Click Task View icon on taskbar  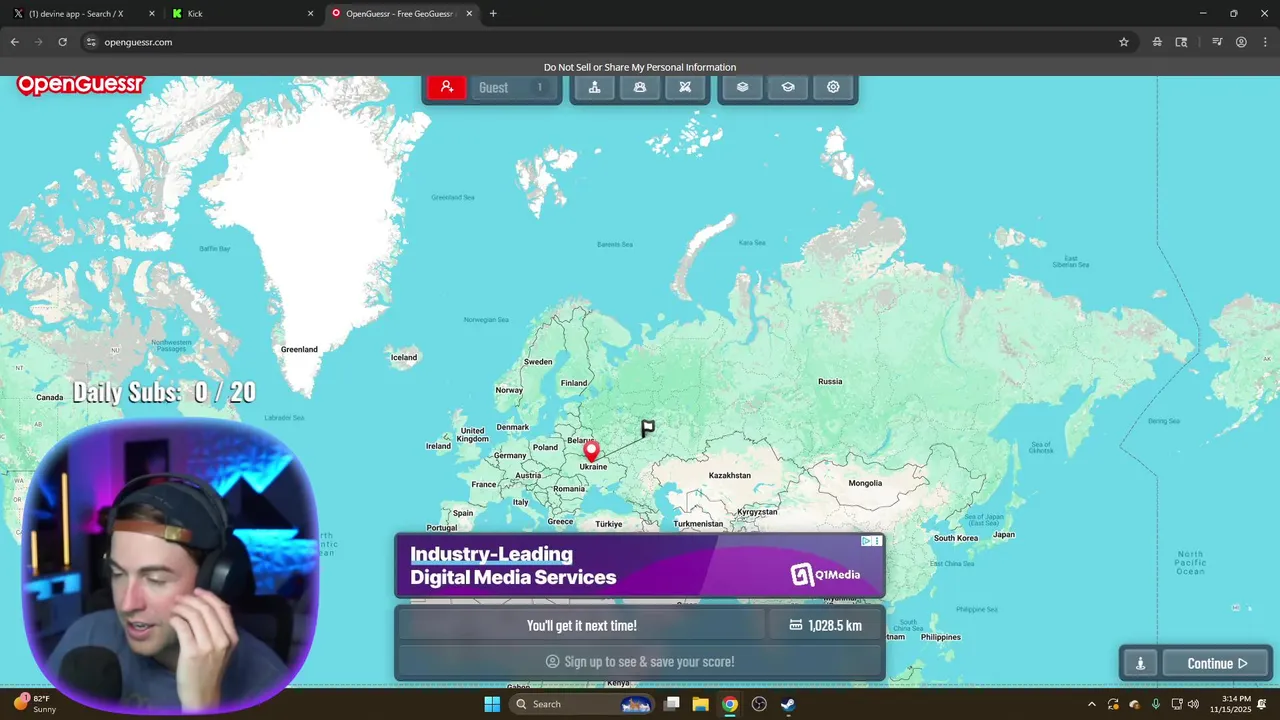pos(672,704)
